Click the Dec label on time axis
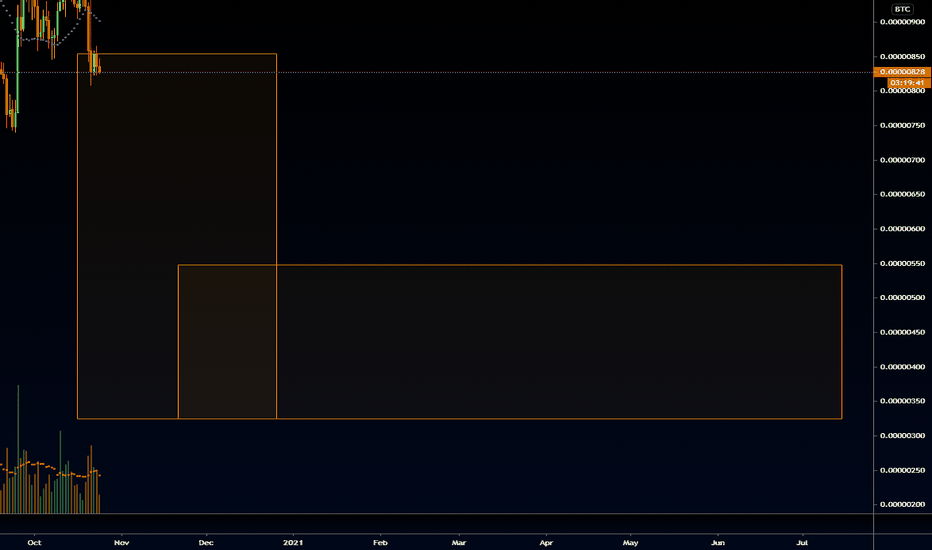Viewport: 932px width, 550px height. [206, 542]
